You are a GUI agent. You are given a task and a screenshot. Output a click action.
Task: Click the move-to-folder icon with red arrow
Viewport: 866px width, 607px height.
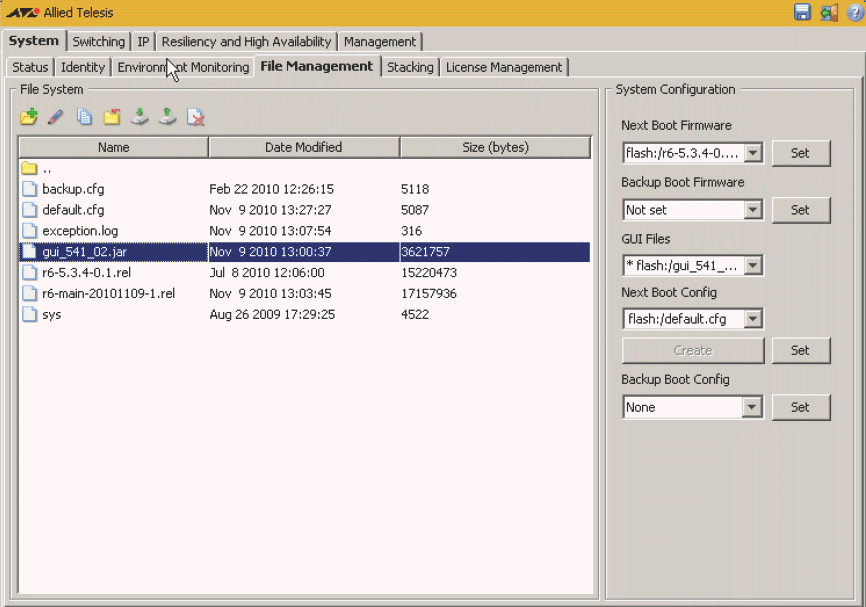click(112, 117)
